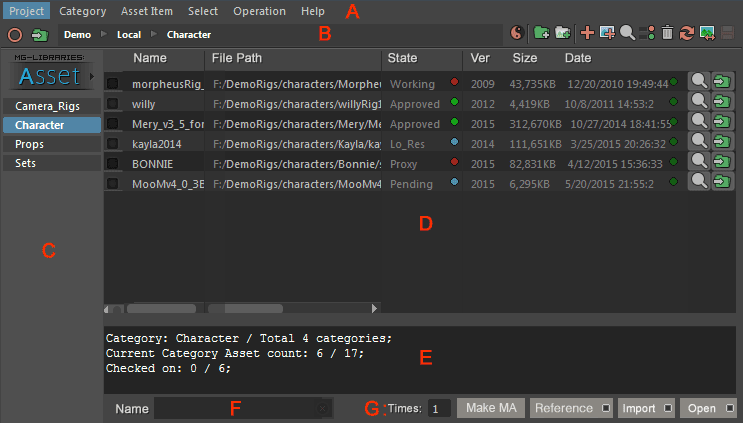
Task: Click the greyed save disk icon
Action: [727, 33]
